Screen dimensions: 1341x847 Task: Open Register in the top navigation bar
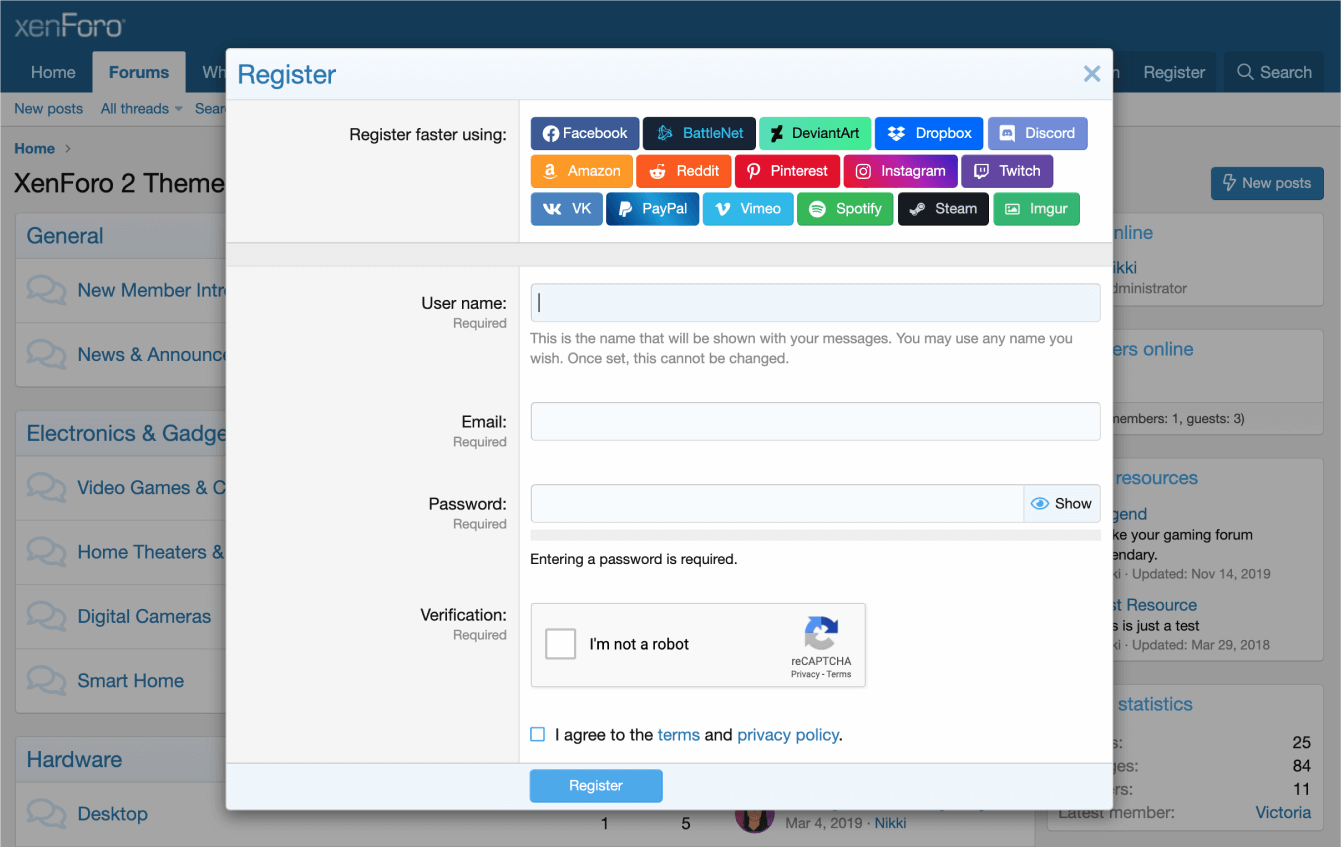[1174, 72]
